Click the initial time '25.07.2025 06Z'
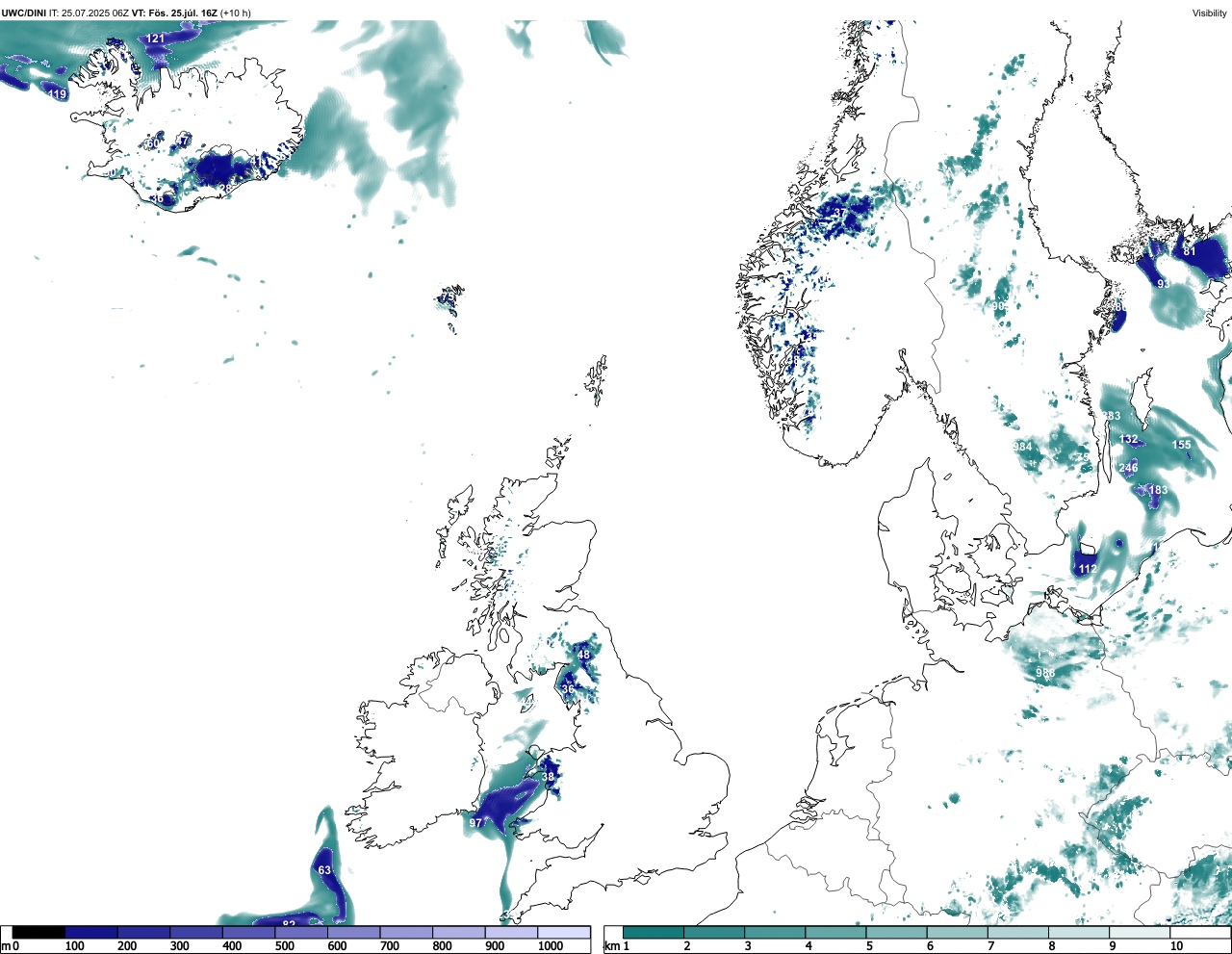Screen dimensions: 1232x954 click(95, 13)
